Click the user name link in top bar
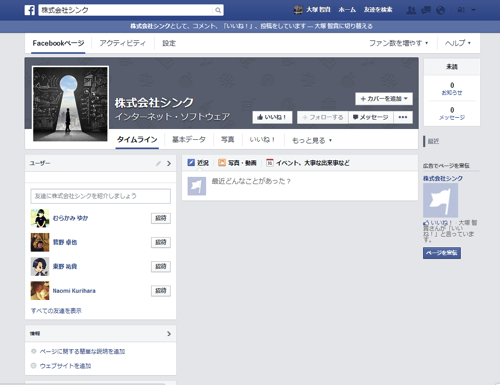The height and width of the screenshot is (385, 500). [318, 10]
